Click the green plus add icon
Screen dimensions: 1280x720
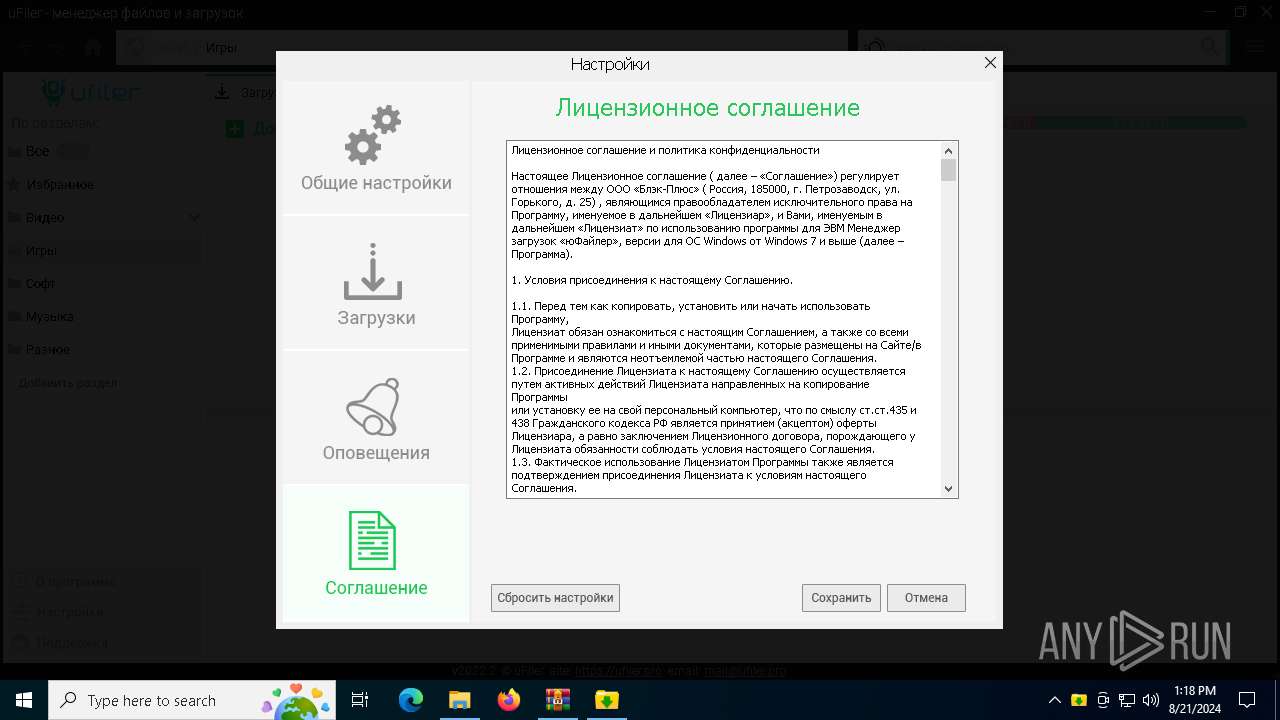(x=234, y=128)
